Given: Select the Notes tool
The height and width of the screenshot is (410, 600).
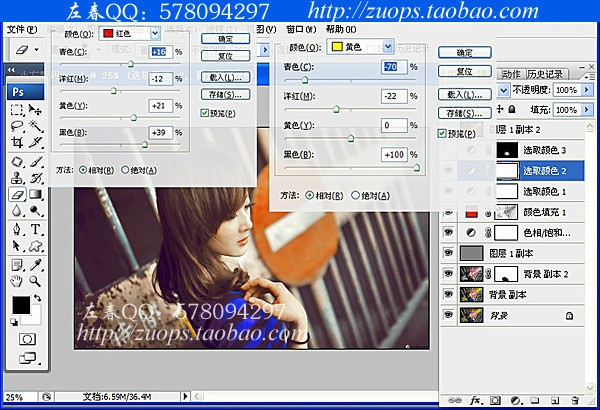Looking at the screenshot, I should tap(16, 265).
